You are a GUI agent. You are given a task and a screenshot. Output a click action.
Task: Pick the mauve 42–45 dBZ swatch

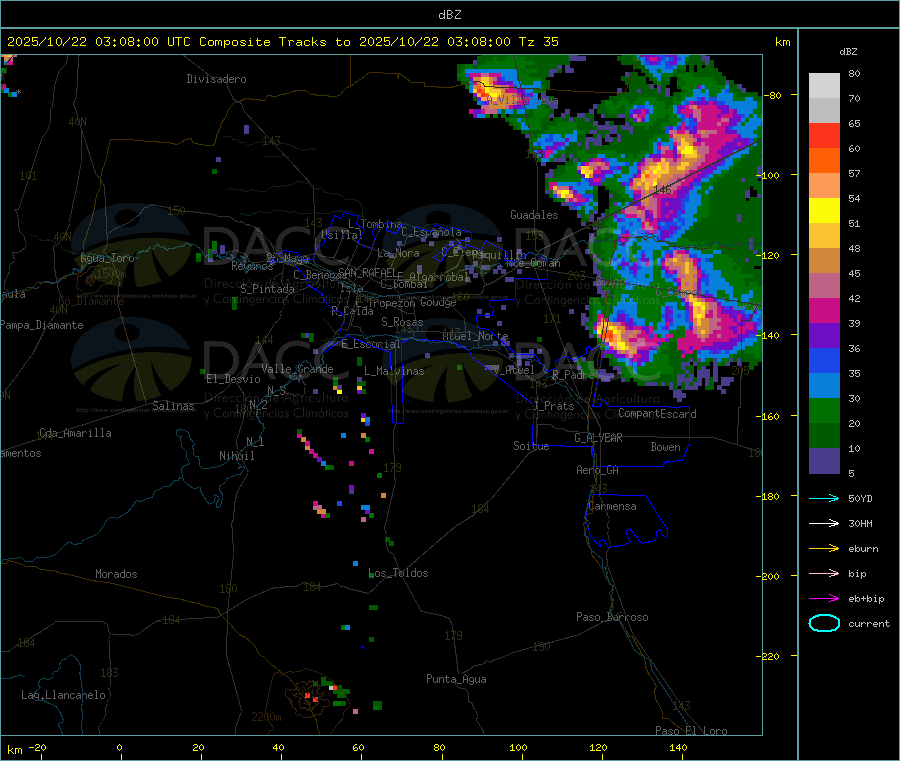(824, 286)
